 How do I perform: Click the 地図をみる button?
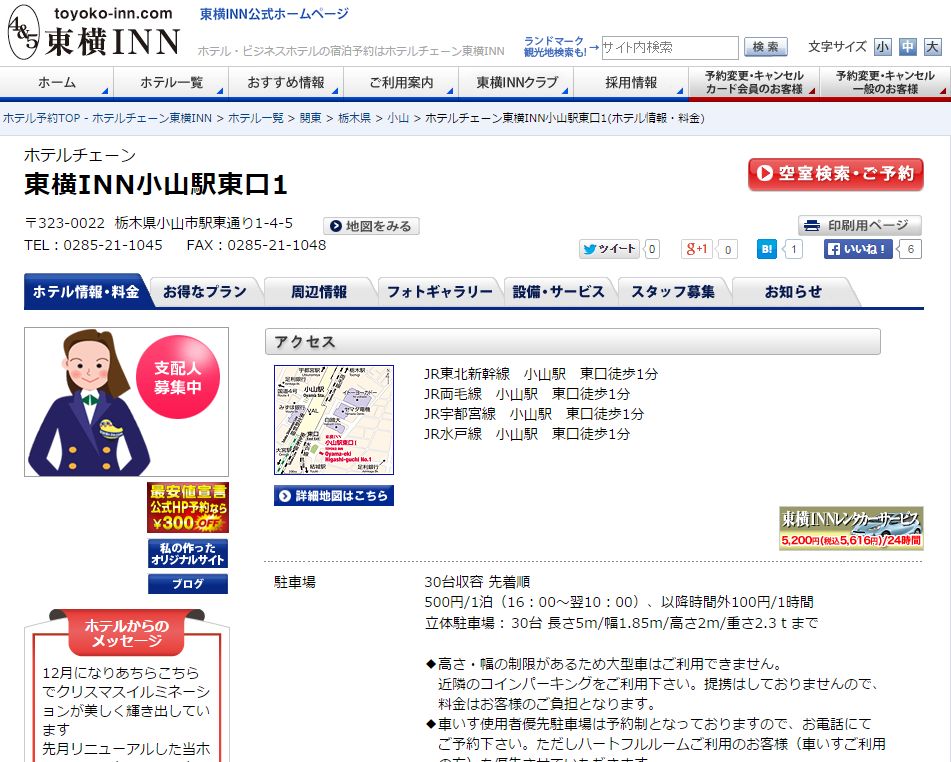click(x=371, y=226)
